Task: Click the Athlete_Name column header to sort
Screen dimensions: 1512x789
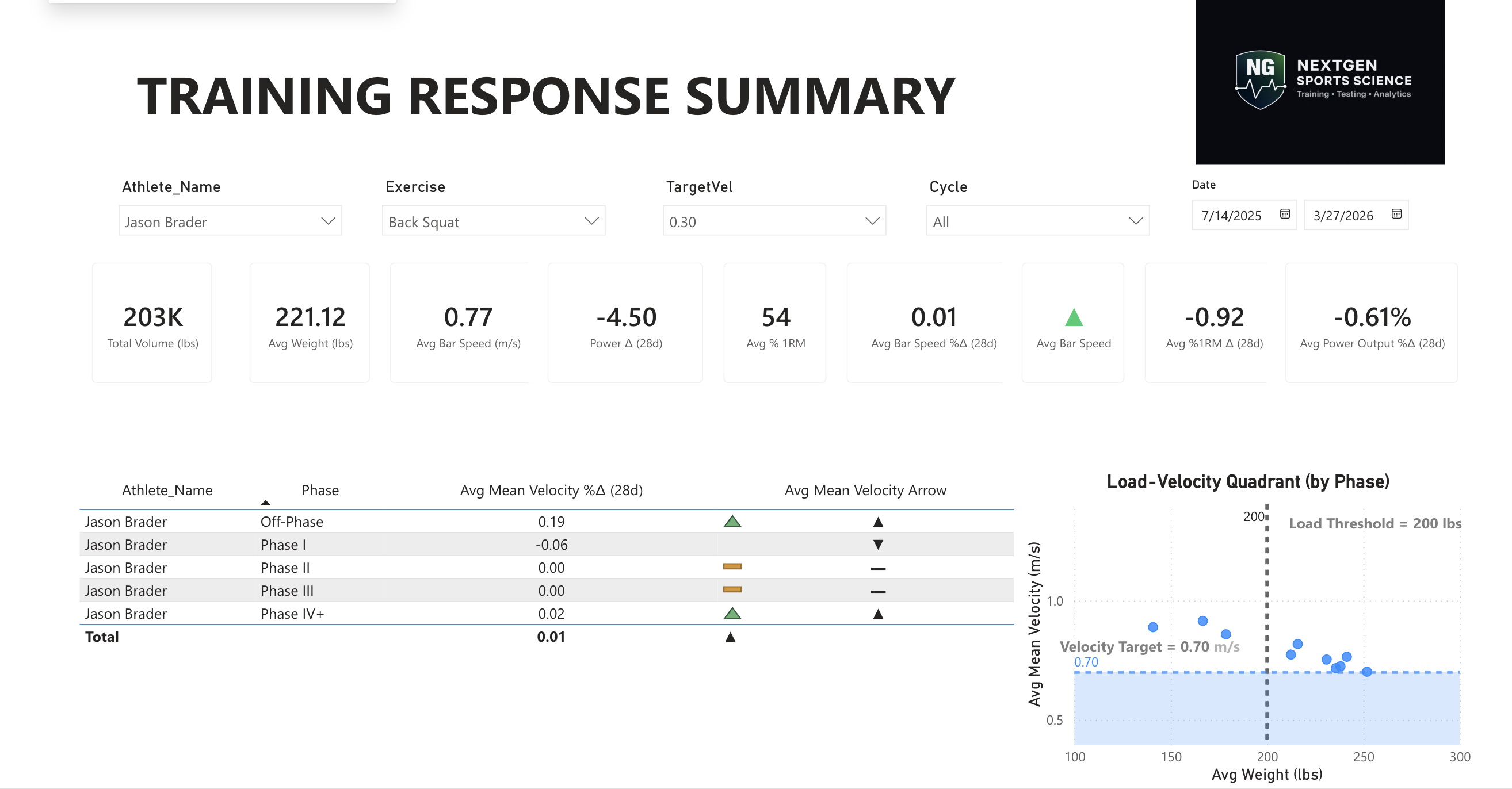Action: [x=167, y=490]
